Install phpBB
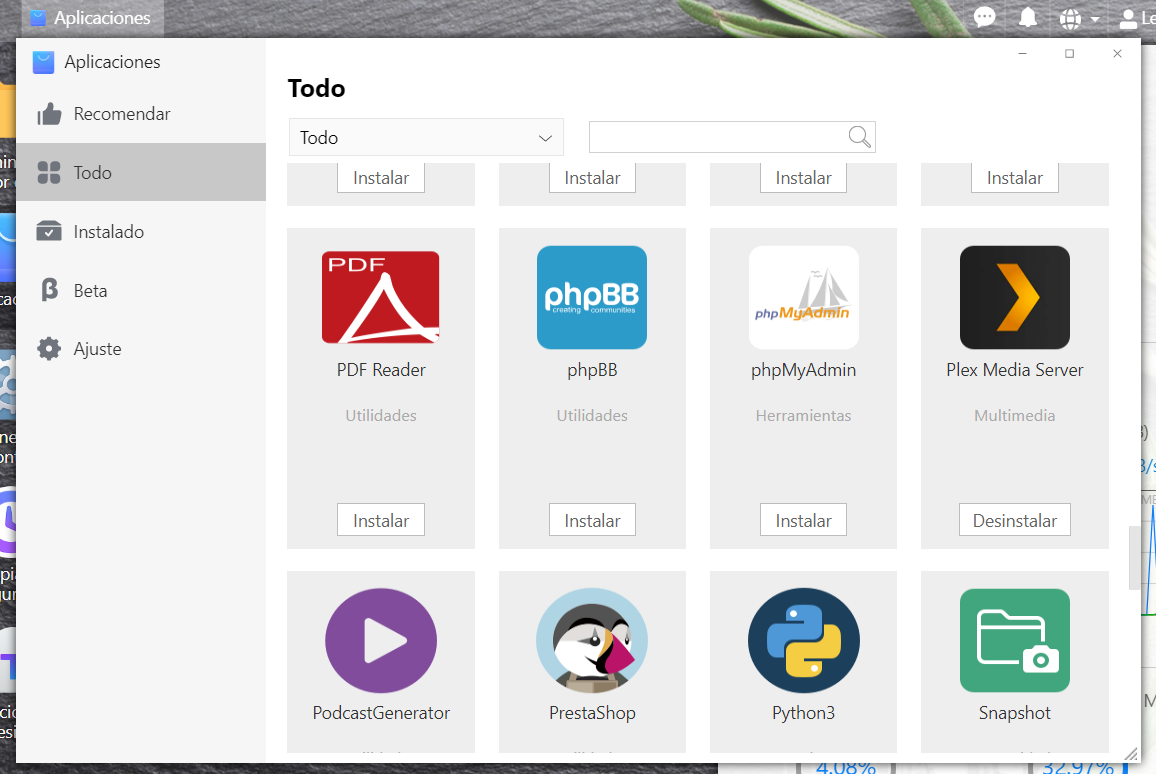 [592, 520]
